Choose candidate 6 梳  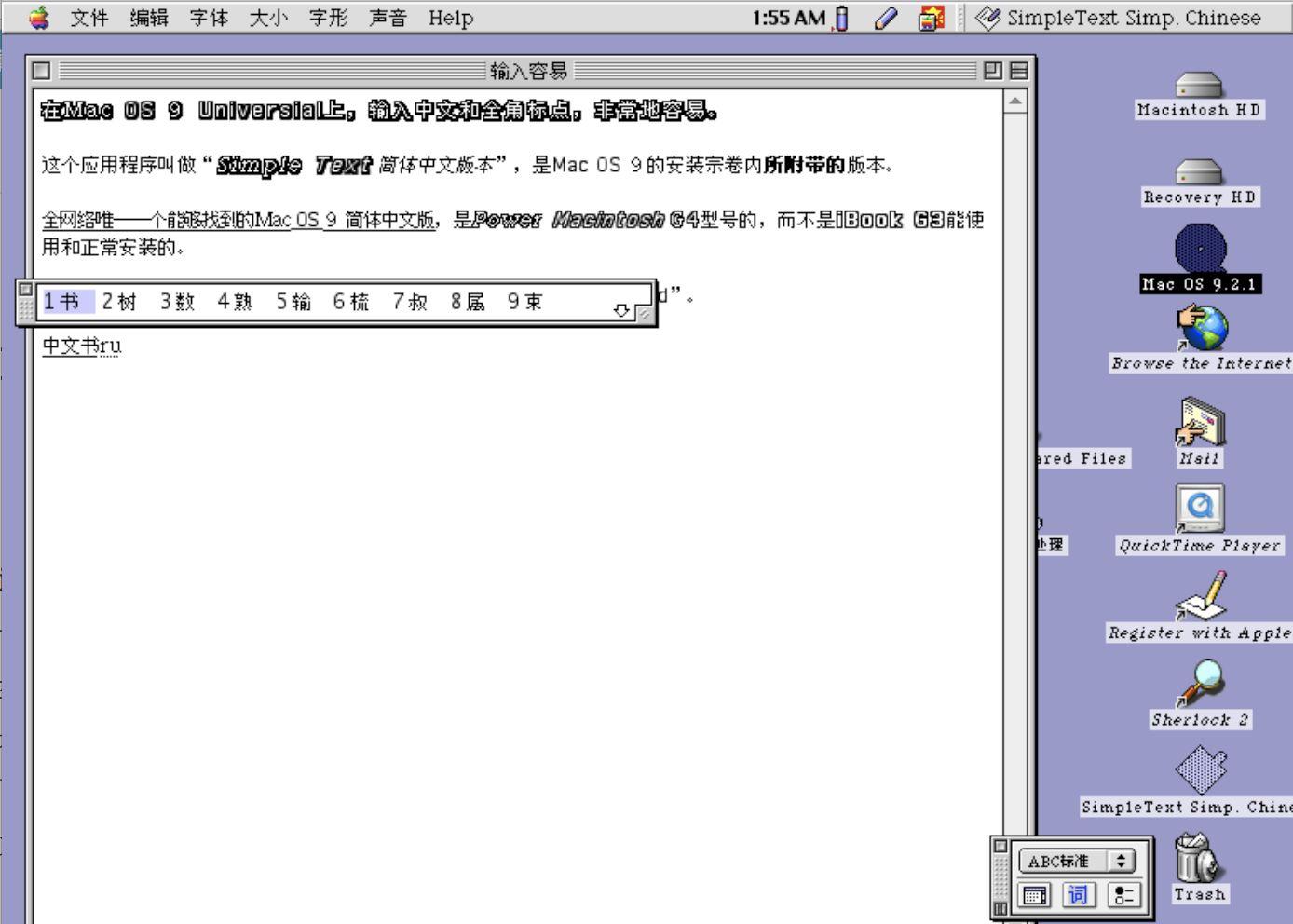350,302
